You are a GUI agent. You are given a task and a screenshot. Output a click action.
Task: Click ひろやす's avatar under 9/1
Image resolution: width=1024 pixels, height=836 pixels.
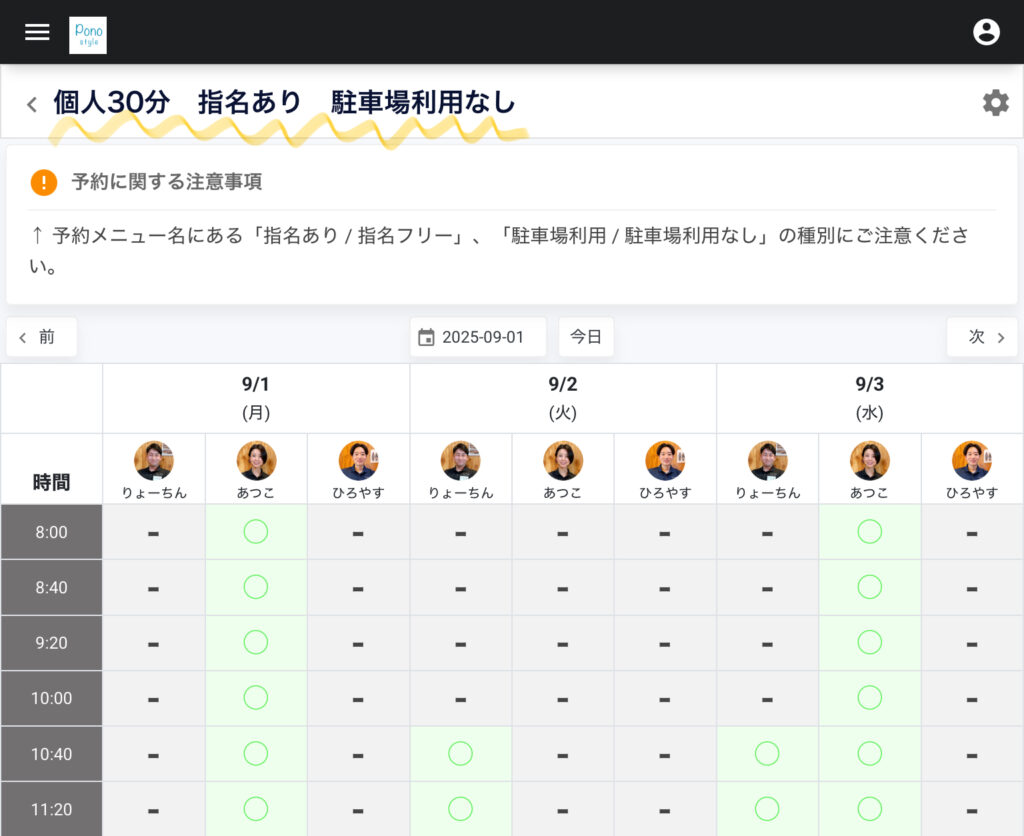click(358, 461)
